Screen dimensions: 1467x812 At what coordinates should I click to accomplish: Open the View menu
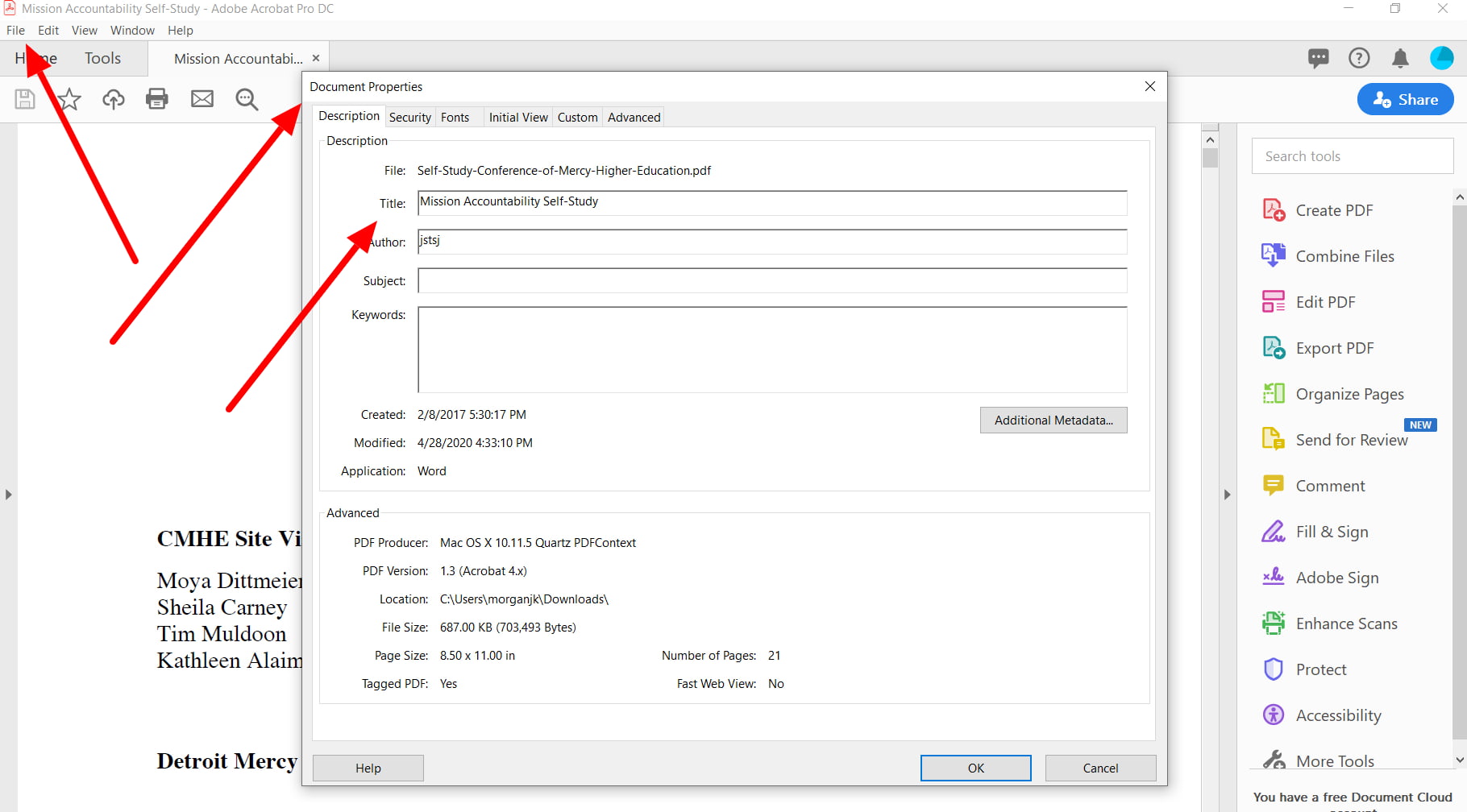point(85,31)
